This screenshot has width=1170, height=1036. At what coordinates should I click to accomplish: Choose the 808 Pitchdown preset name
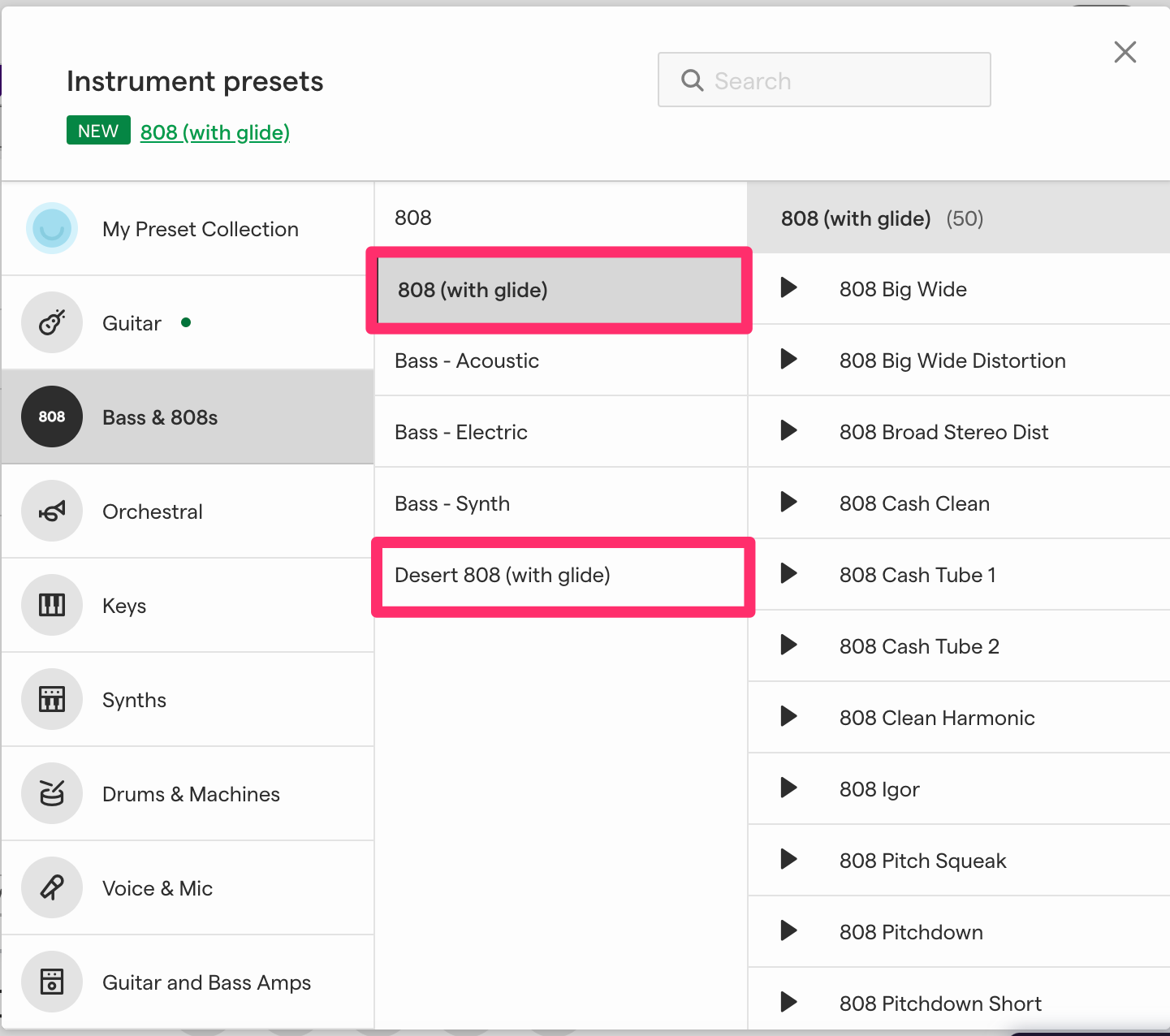pos(911,932)
